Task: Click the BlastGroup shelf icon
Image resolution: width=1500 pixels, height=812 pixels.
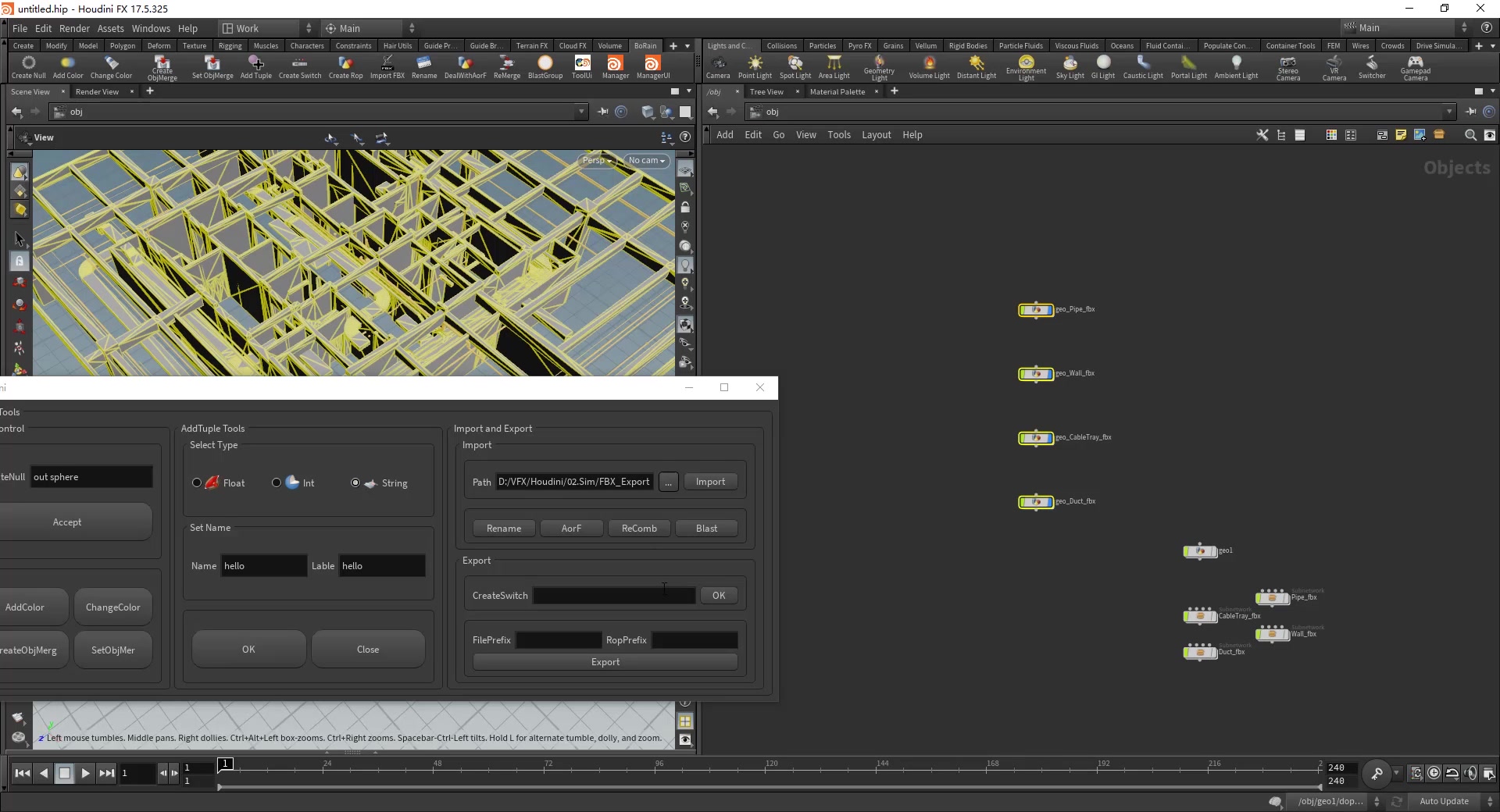Action: (545, 67)
